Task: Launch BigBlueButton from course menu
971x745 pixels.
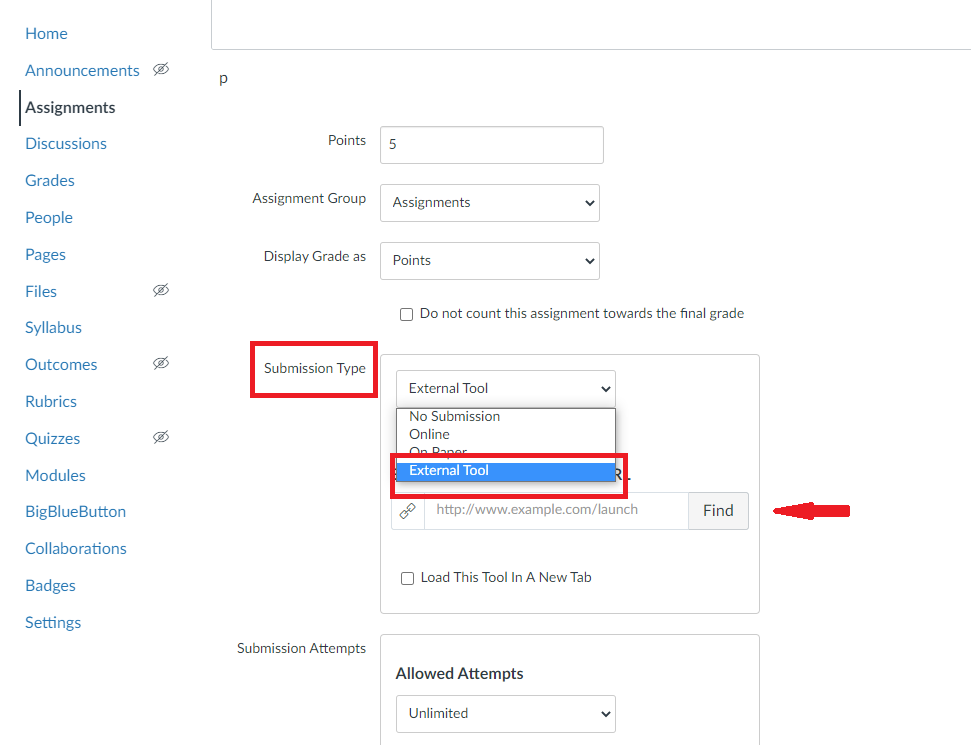Action: [x=76, y=512]
